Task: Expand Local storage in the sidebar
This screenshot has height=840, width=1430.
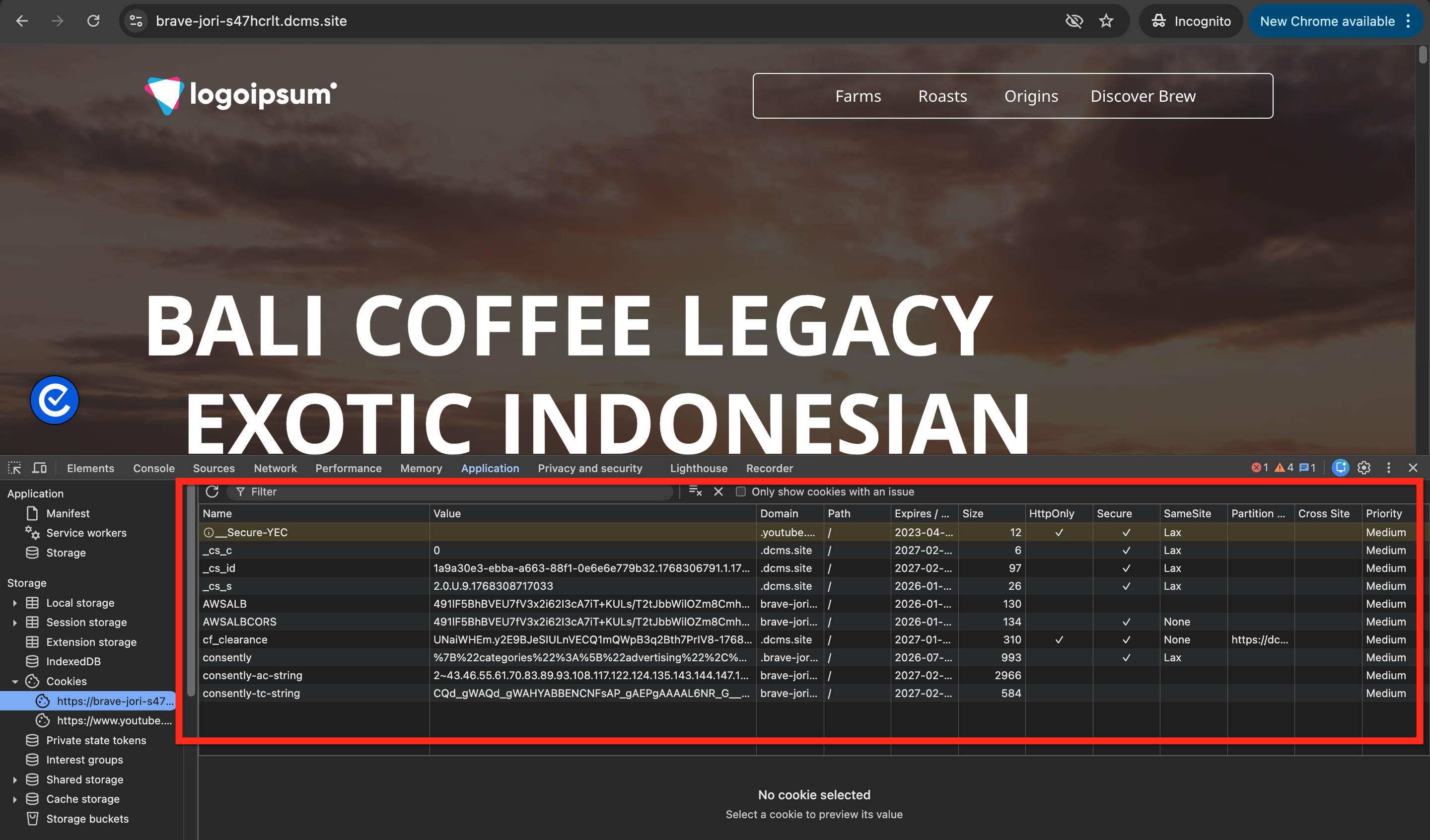Action: click(x=14, y=603)
